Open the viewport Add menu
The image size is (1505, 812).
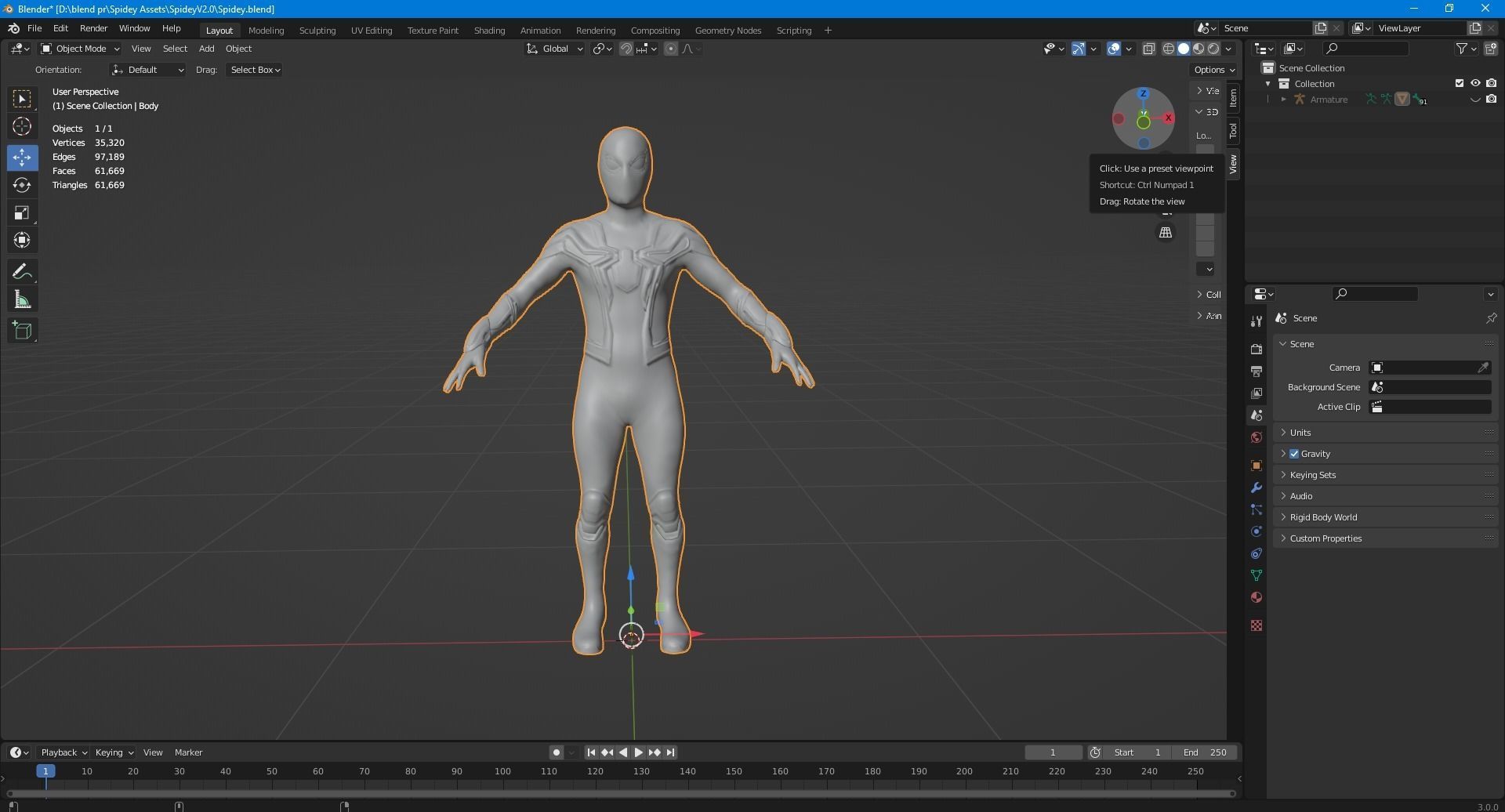coord(206,49)
